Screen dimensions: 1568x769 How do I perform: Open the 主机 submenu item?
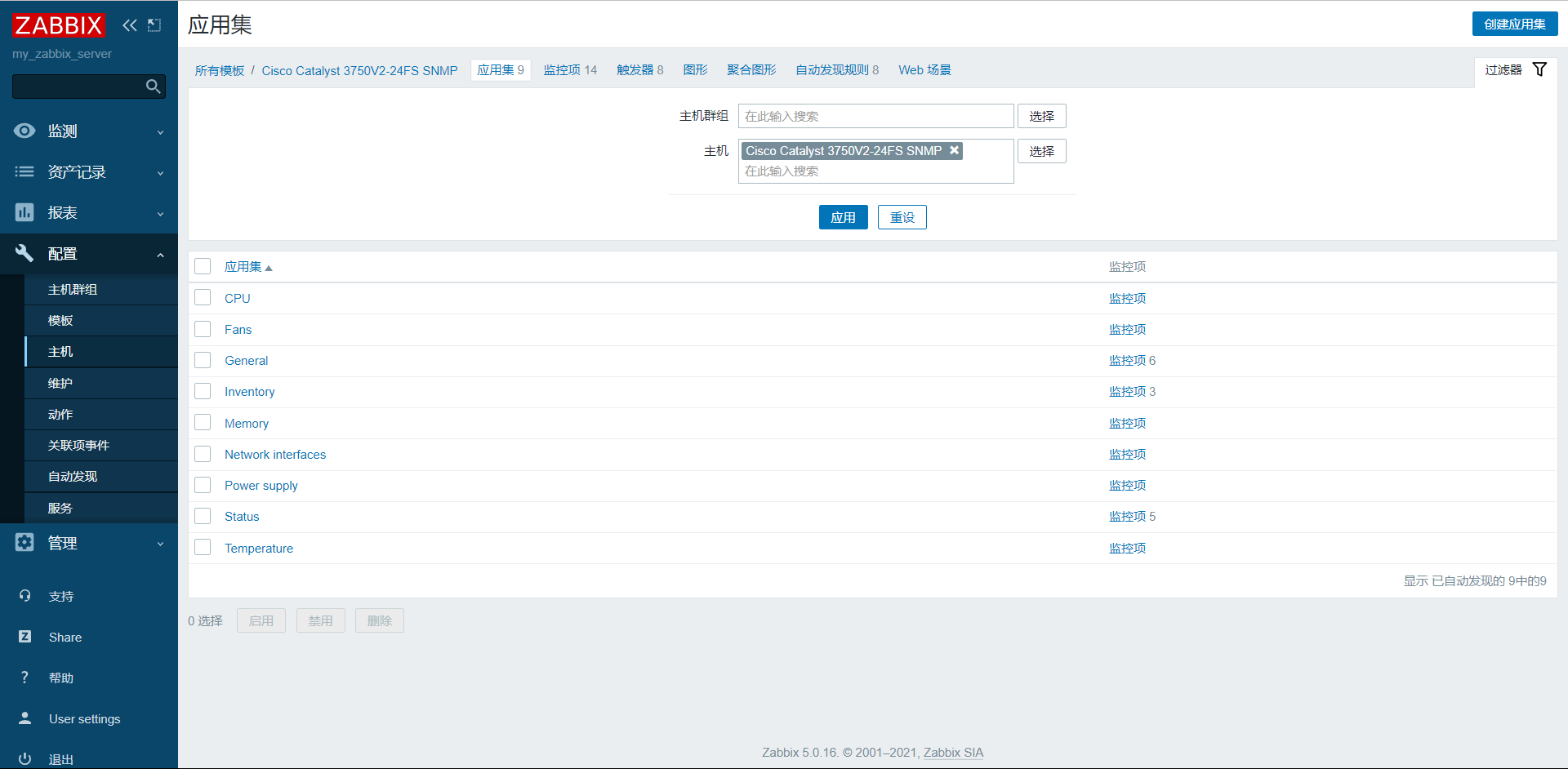[101, 352]
